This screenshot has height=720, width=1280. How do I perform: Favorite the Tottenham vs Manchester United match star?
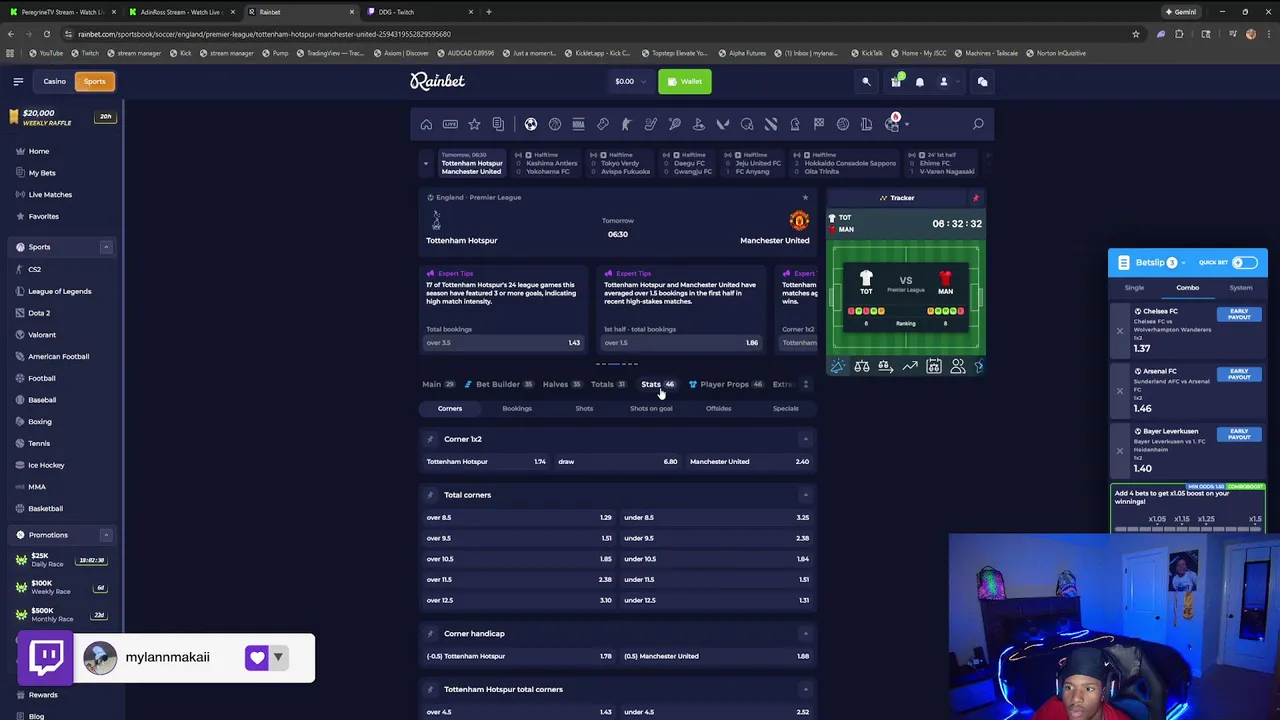click(805, 198)
